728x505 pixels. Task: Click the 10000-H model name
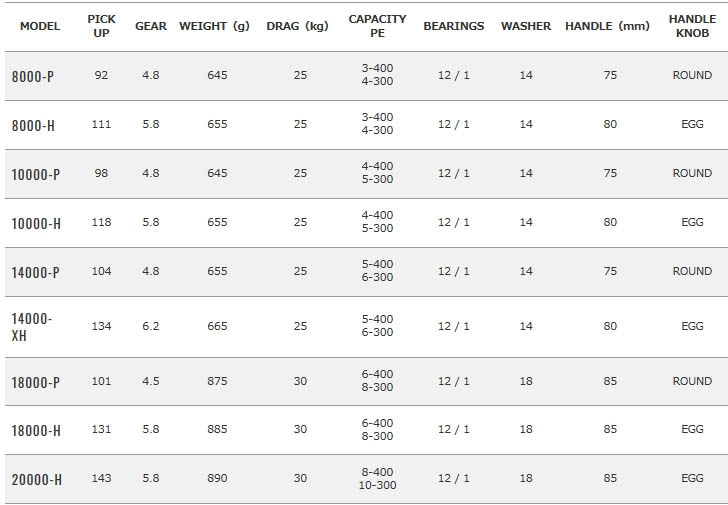(36, 224)
